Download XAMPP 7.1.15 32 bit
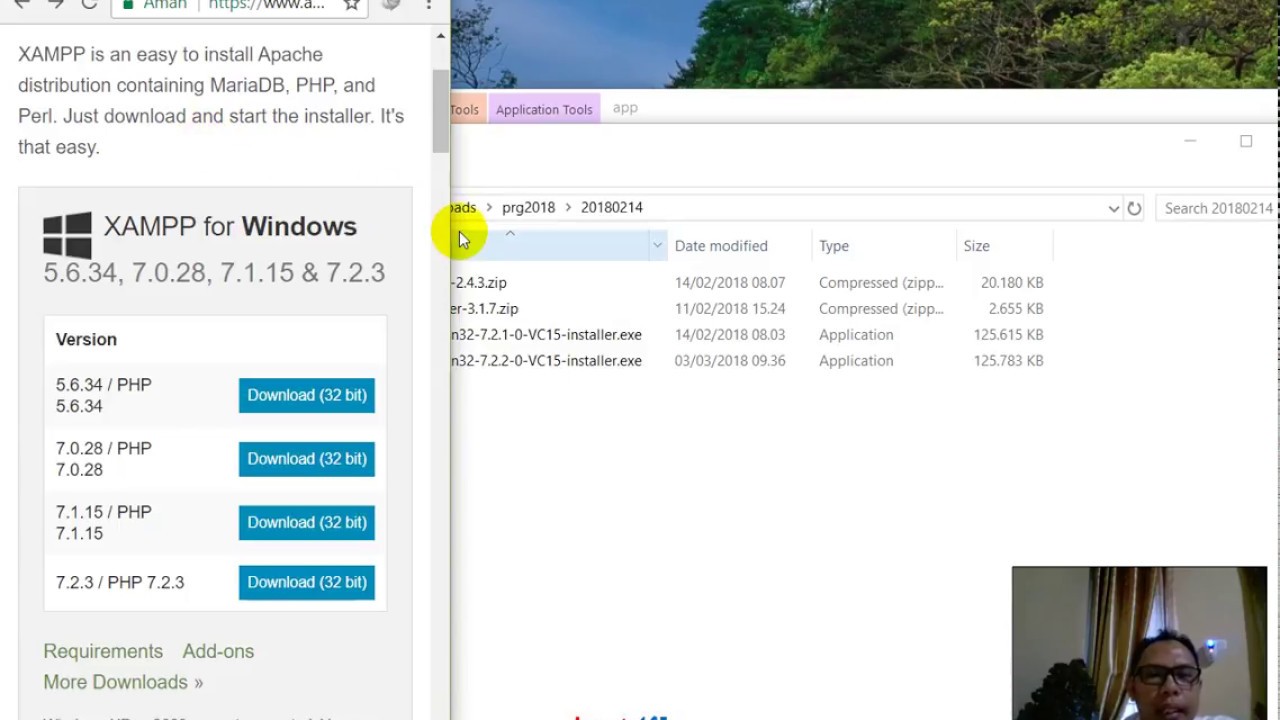 307,522
